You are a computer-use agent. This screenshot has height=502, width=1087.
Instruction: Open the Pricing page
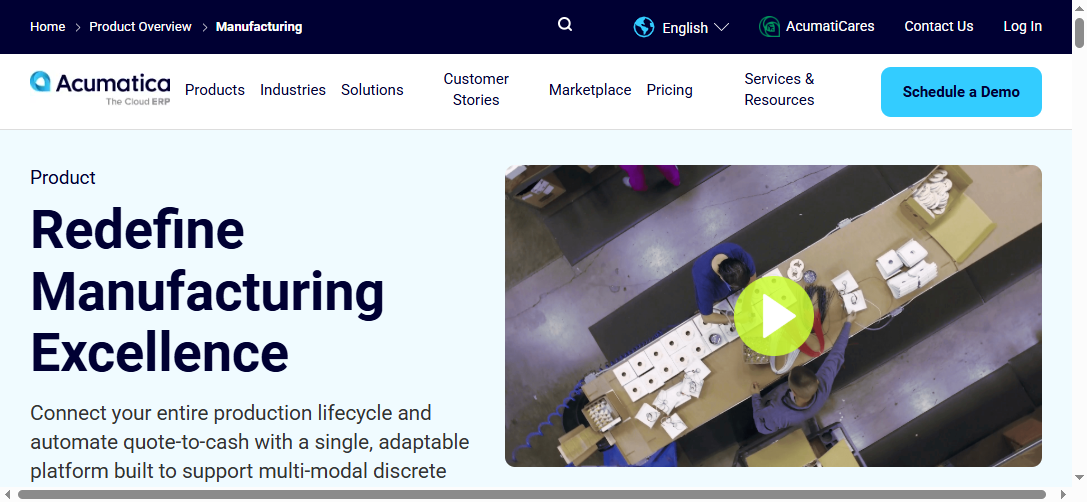click(670, 90)
